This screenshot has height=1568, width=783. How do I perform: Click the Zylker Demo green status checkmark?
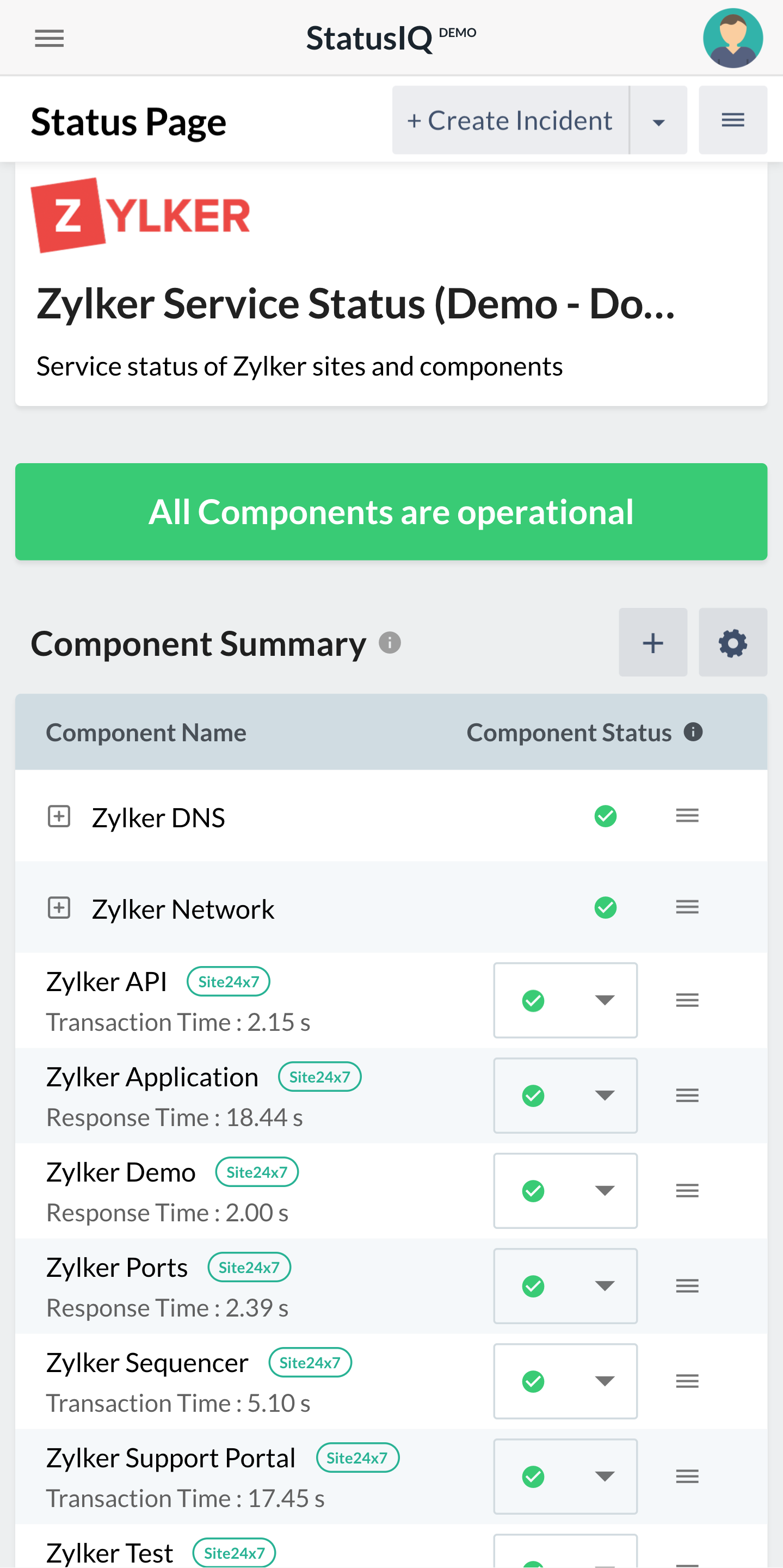point(533,1191)
